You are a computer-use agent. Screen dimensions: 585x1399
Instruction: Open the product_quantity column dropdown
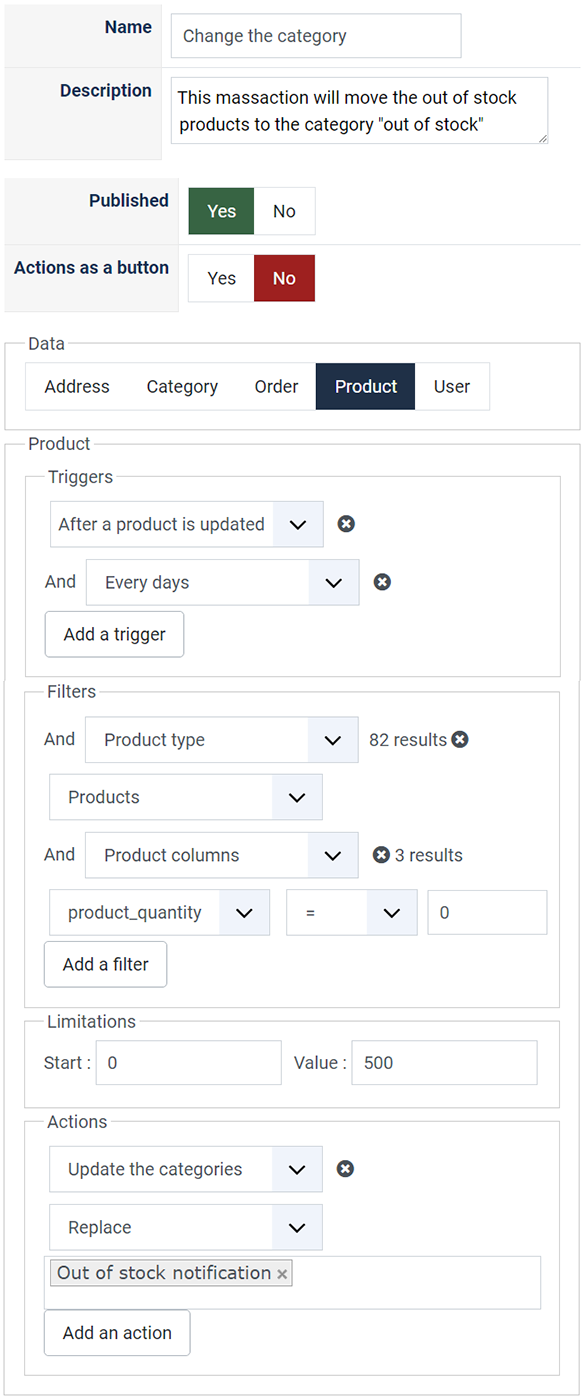point(160,913)
